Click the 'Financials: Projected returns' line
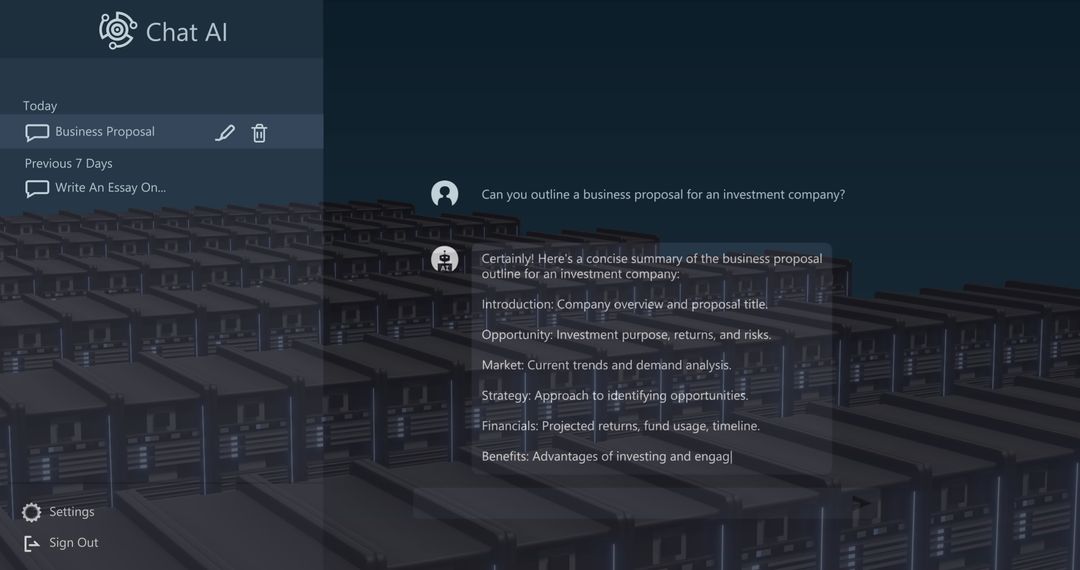This screenshot has height=570, width=1080. [621, 426]
